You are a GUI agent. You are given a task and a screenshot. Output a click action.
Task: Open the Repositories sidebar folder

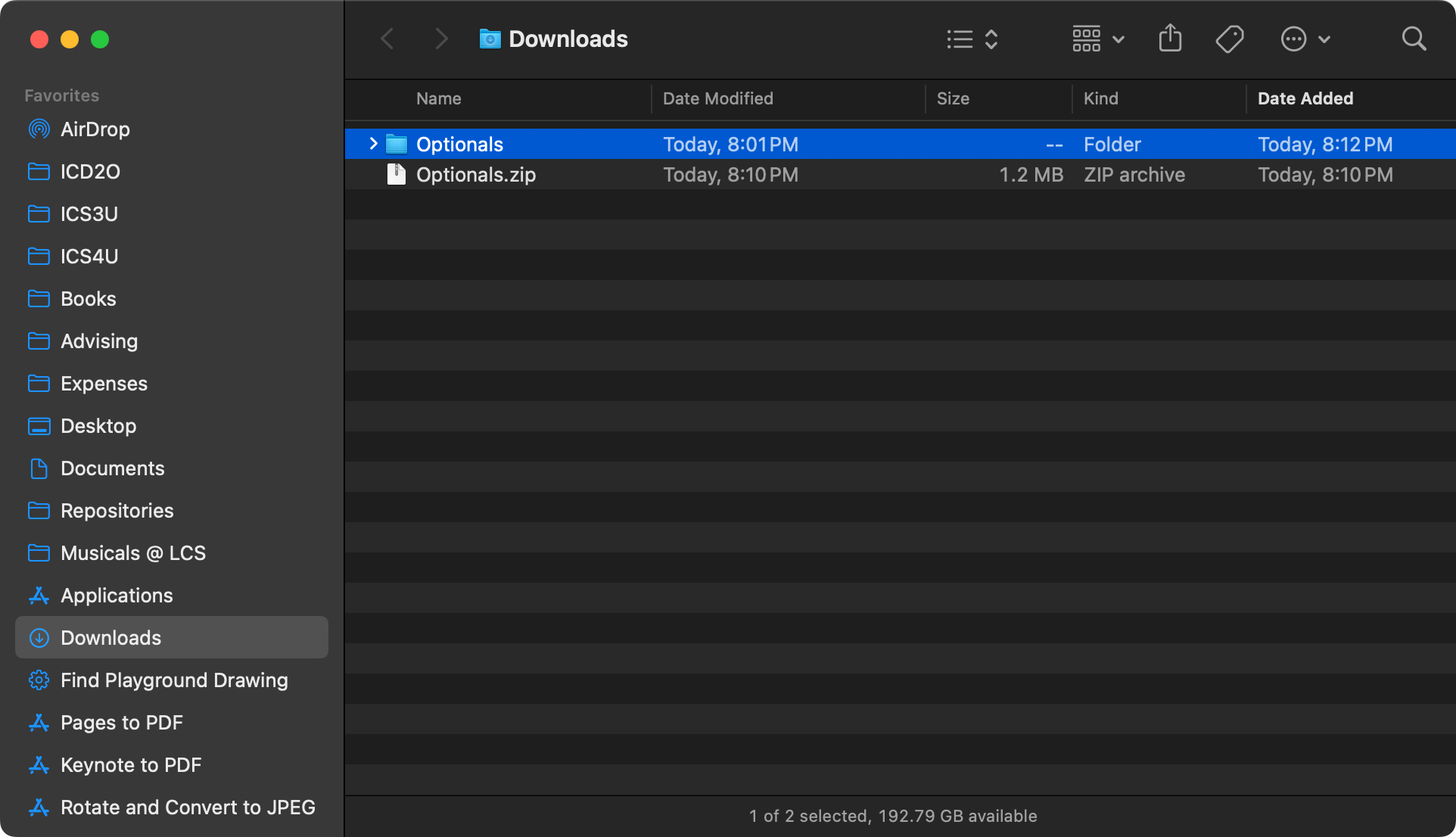(x=117, y=511)
